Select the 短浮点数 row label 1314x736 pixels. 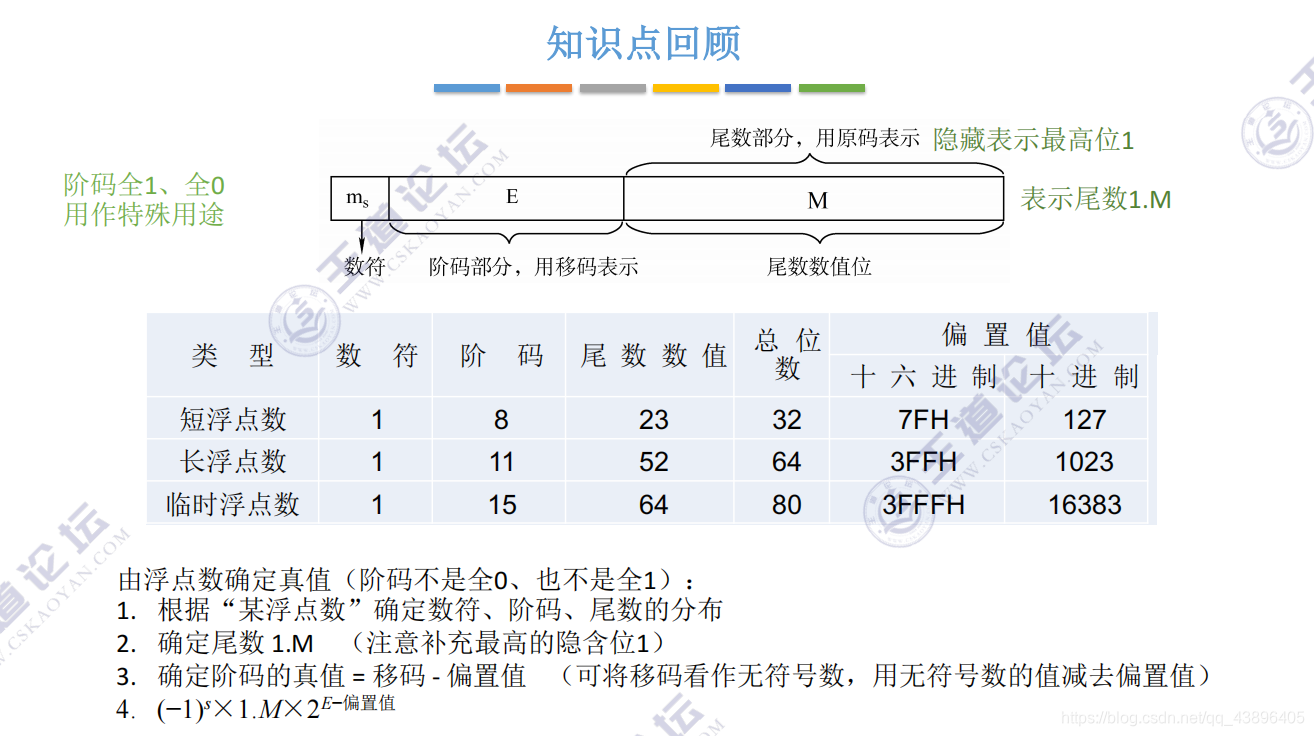click(233, 419)
